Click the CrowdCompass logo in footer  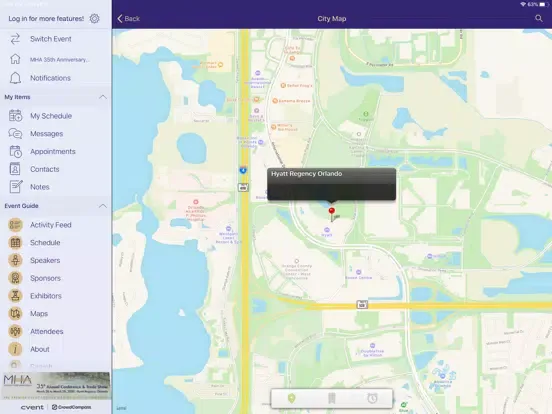tap(71, 407)
